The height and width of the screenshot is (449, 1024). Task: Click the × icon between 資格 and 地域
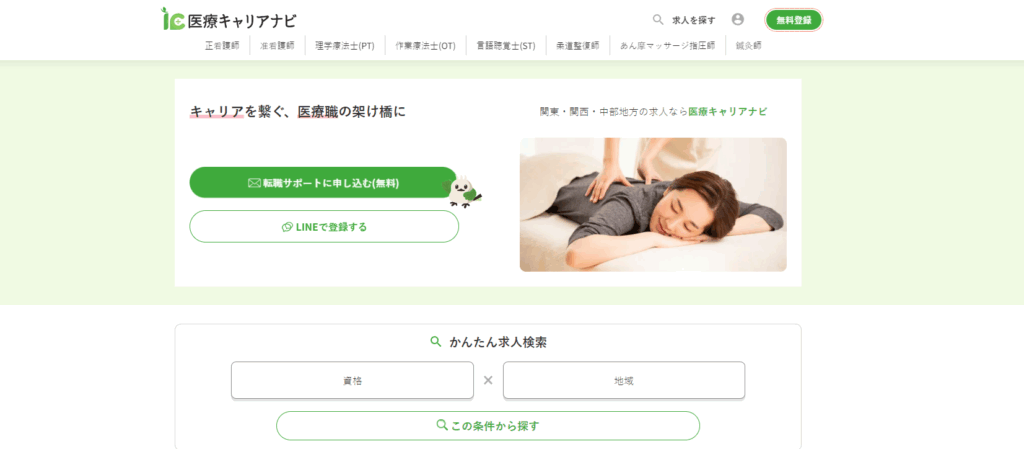coord(488,380)
